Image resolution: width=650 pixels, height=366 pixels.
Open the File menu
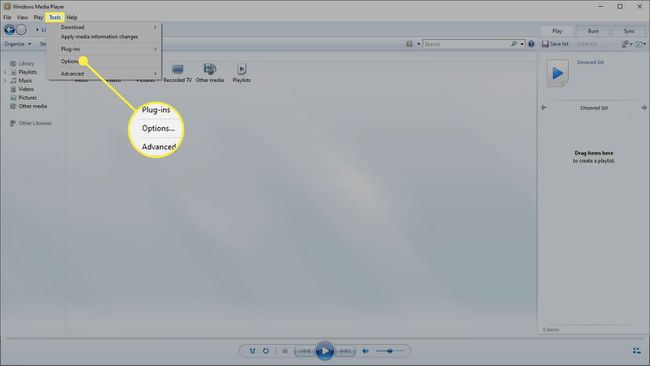7,17
